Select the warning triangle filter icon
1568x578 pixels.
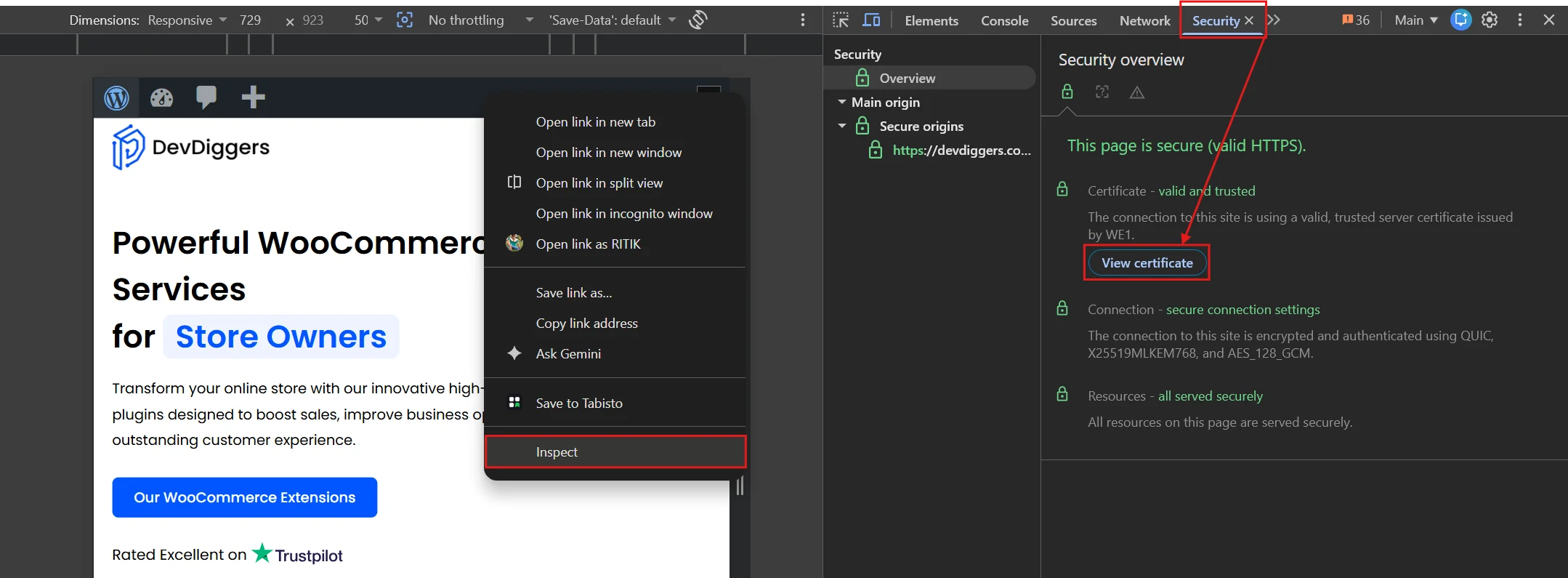1137,92
